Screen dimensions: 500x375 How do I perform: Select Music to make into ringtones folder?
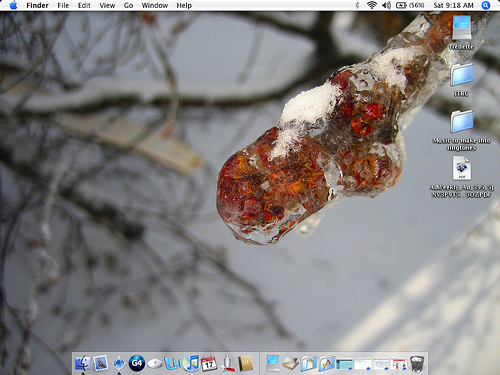click(x=462, y=122)
